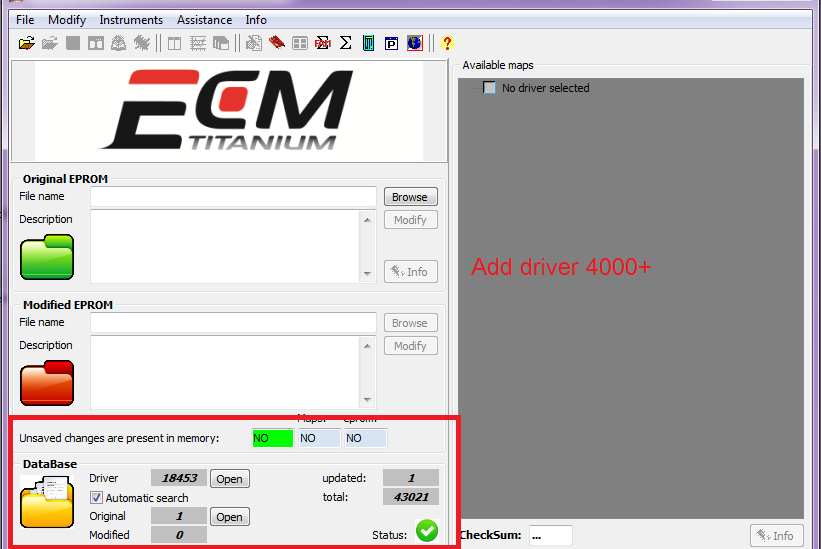Click down arrow of Original Description scrollbar
Image resolution: width=821 pixels, height=549 pixels.
(x=368, y=274)
